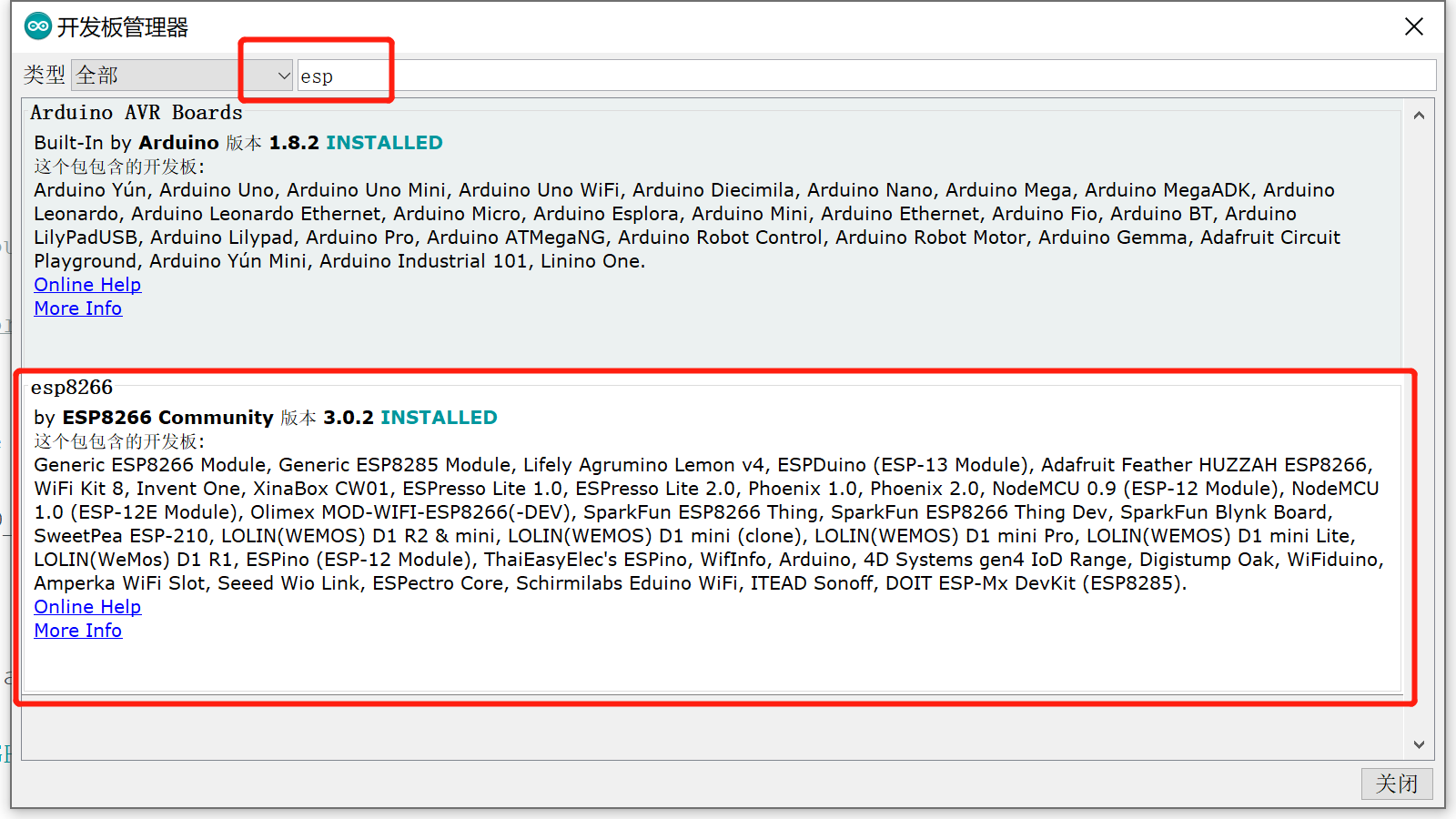Select the esp8266 package title
Image resolution: width=1456 pixels, height=819 pixels.
(x=72, y=388)
